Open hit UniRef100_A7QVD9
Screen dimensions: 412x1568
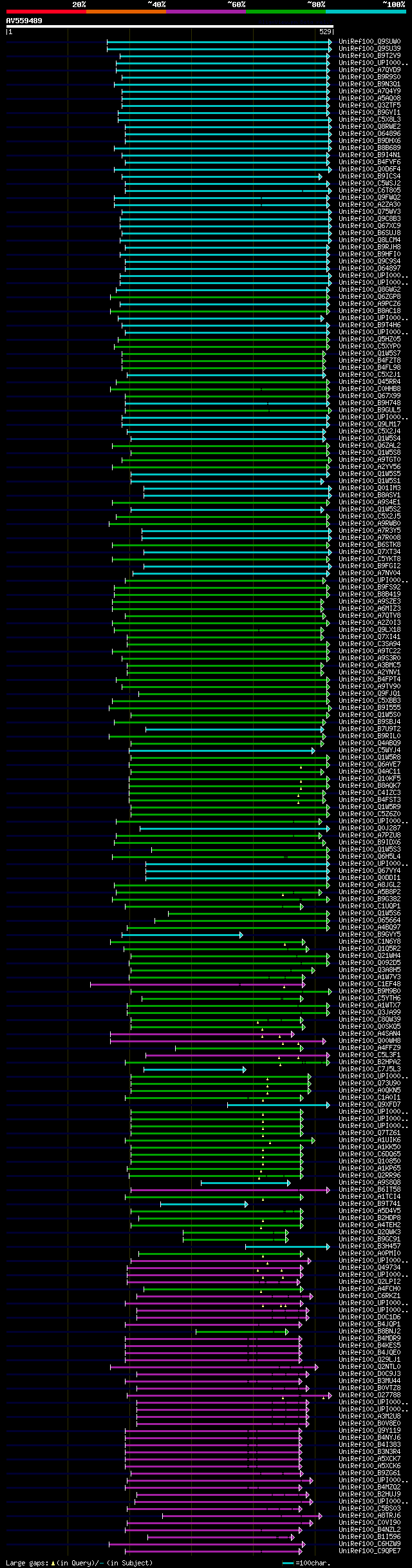pos(370,70)
